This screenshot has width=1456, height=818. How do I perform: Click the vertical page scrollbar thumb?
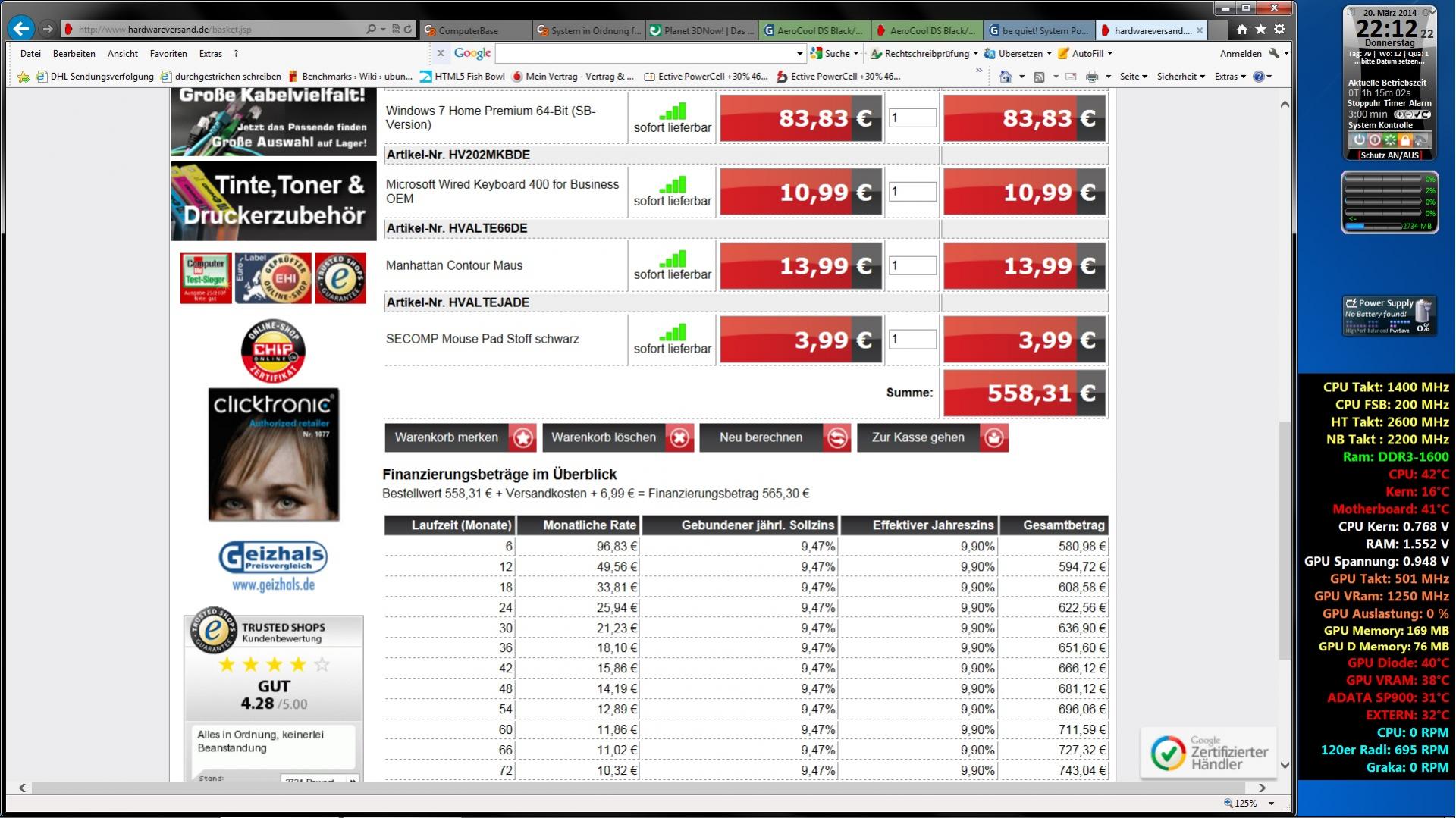tap(1284, 540)
